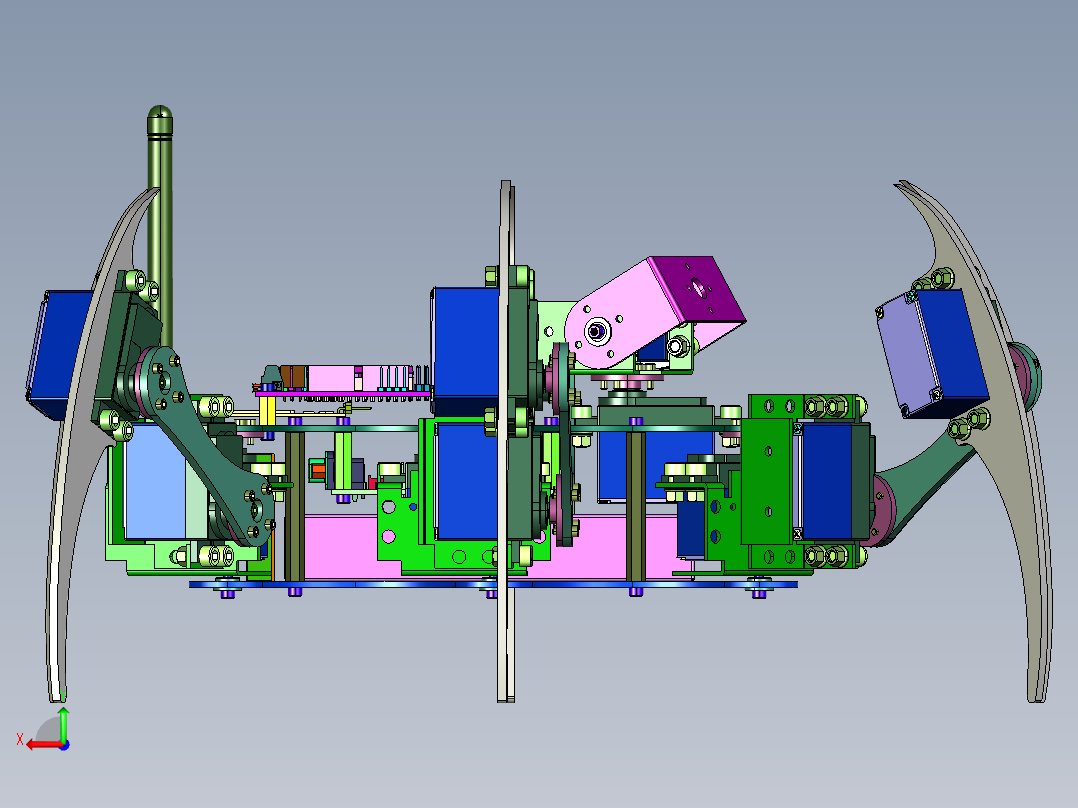
Task: Select the tall vertical center leg plate
Action: click(x=506, y=440)
